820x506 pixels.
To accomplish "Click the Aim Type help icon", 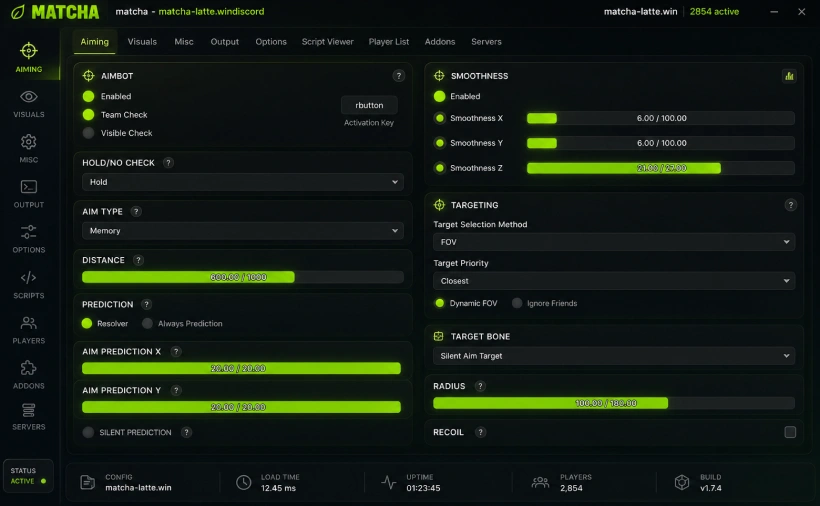I will (x=136, y=211).
